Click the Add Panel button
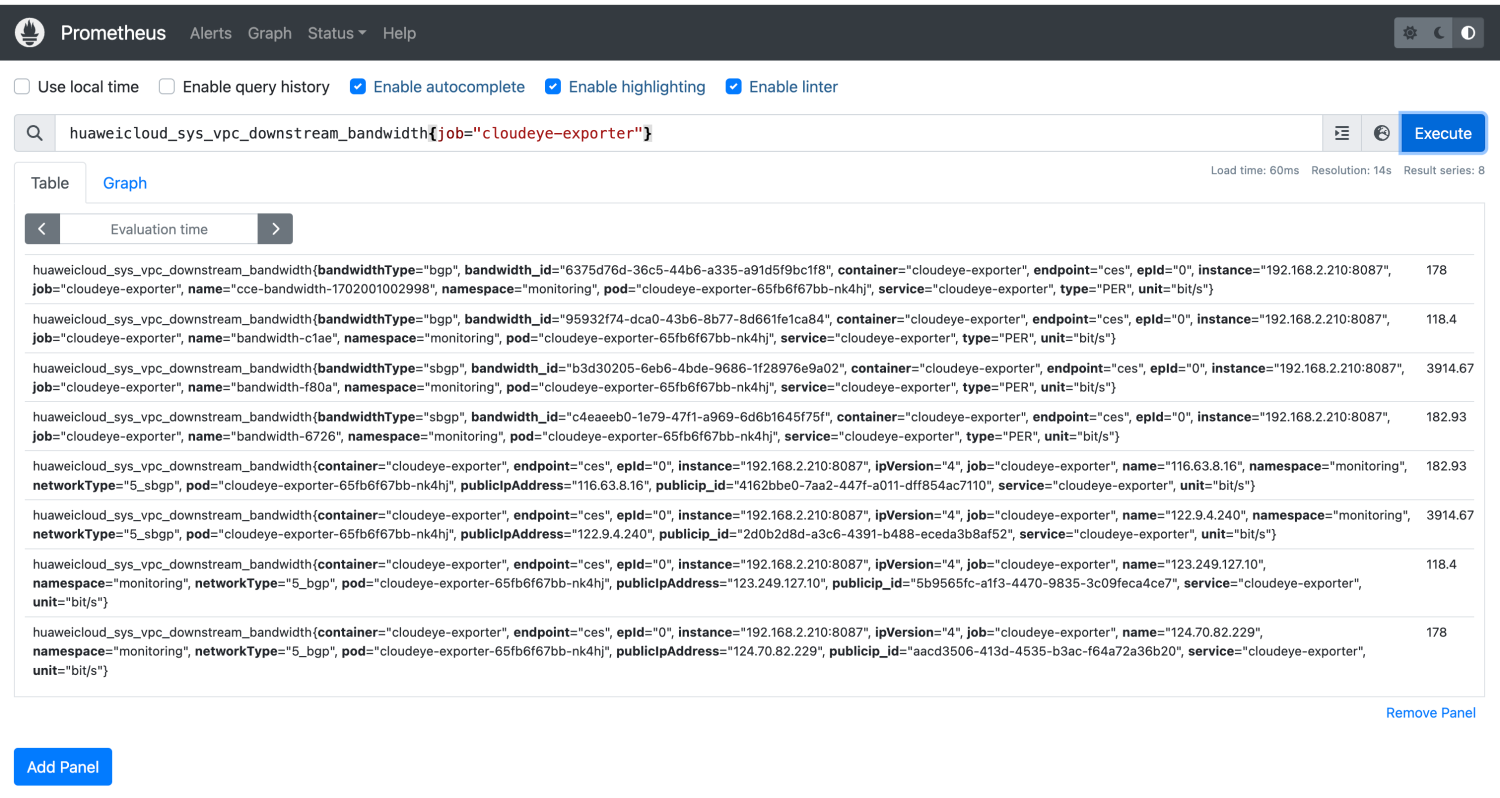The width and height of the screenshot is (1500, 798). pyautogui.click(x=63, y=767)
